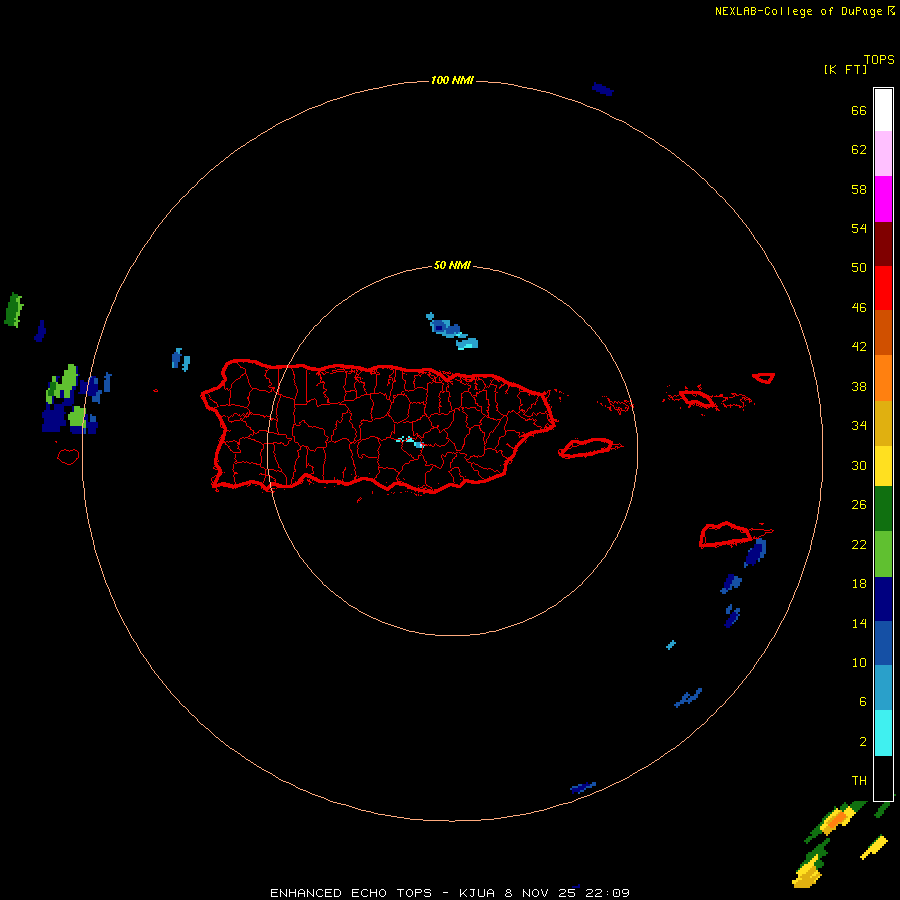Click the 34 scale value
900x900 pixels.
(859, 426)
